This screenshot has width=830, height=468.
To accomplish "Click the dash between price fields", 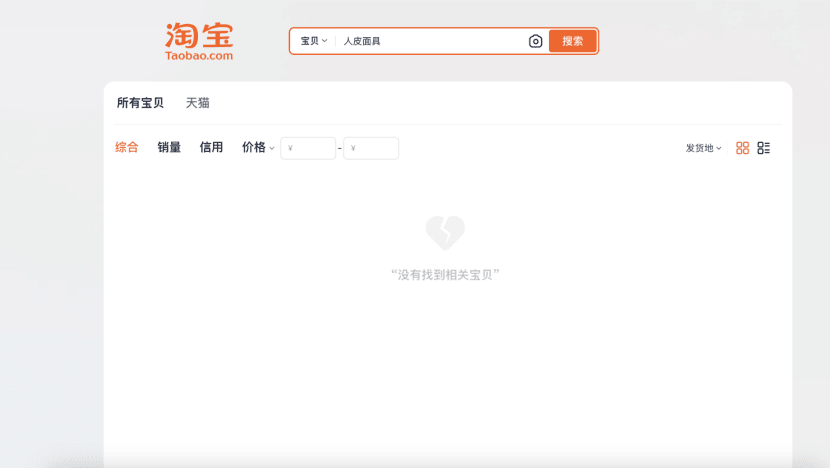I will coord(340,149).
